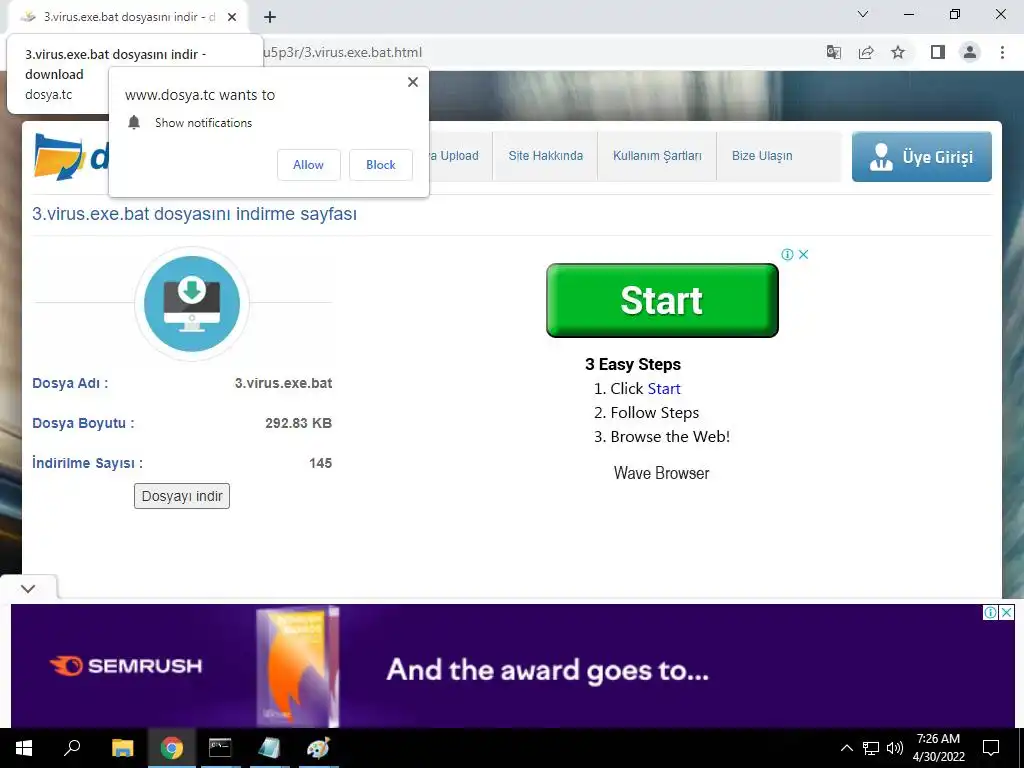1024x768 pixels.
Task: Open the network status tray icon
Action: pos(871,748)
